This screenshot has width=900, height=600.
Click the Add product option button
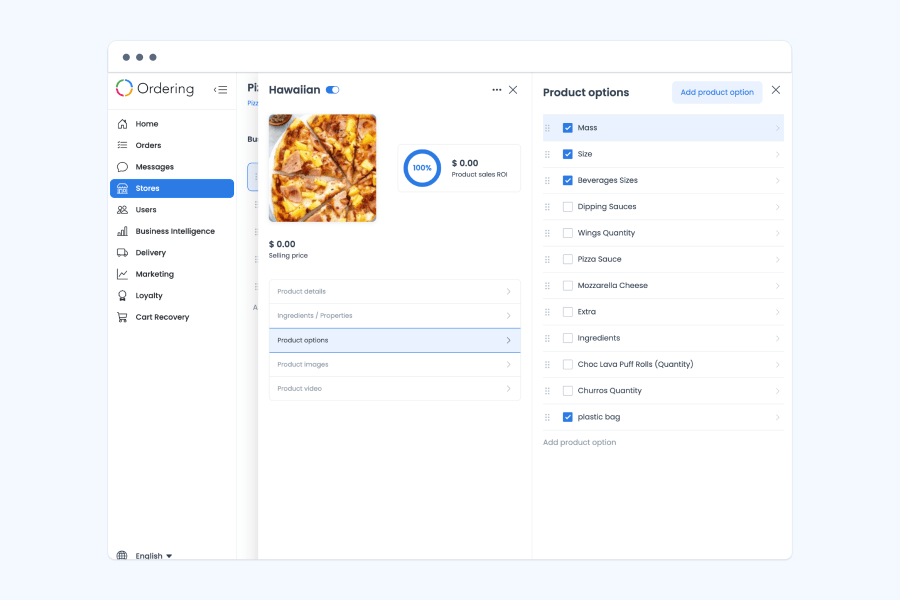(x=717, y=92)
